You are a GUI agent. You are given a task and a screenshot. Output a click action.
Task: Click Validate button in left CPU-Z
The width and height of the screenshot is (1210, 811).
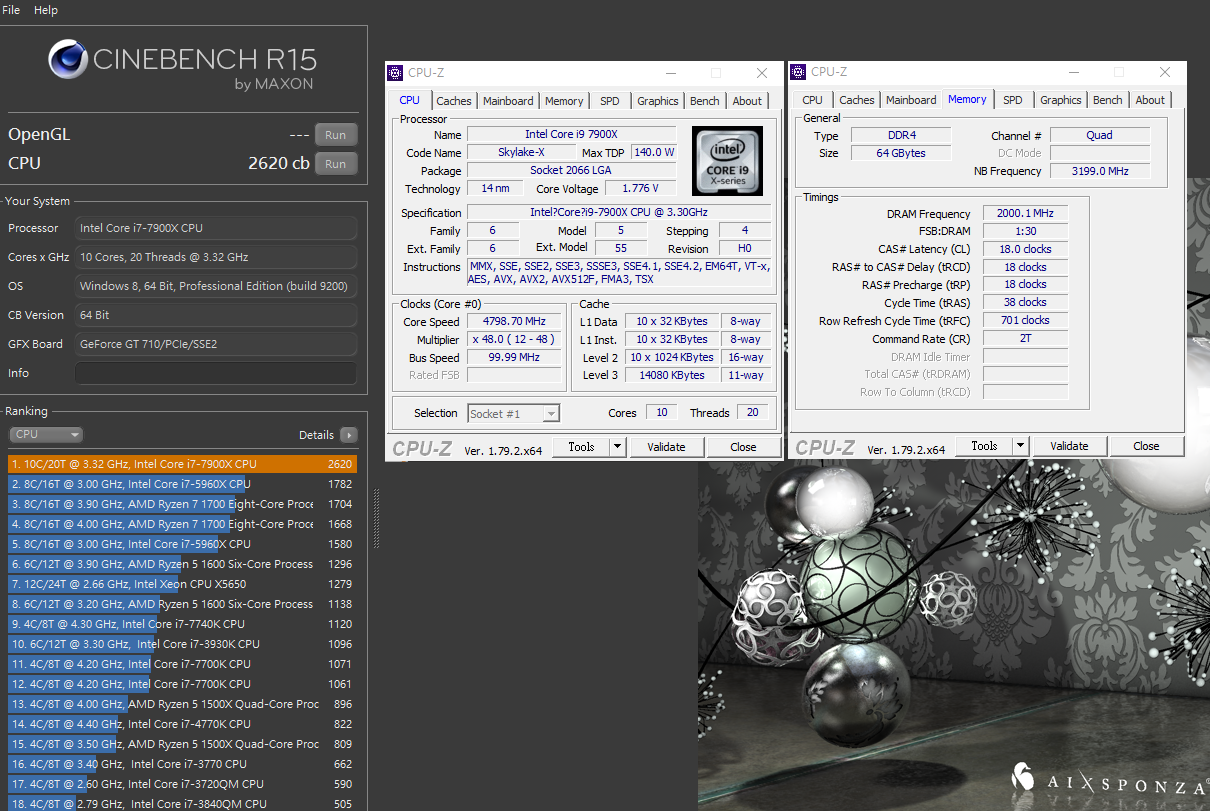[666, 447]
